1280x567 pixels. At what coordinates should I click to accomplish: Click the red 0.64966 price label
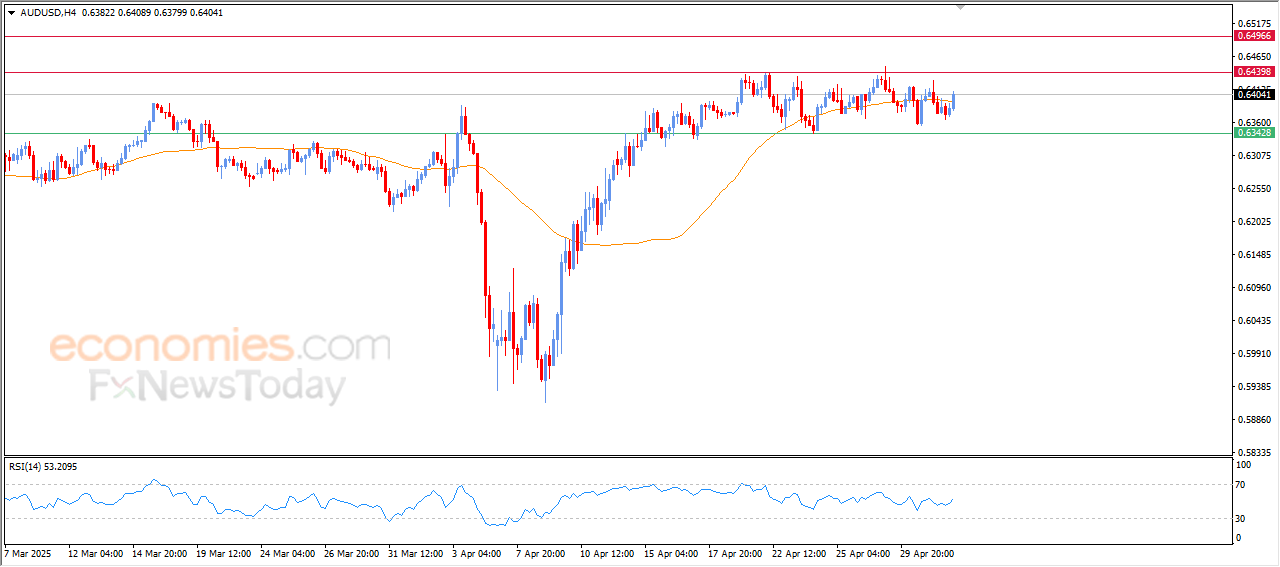[x=1255, y=36]
